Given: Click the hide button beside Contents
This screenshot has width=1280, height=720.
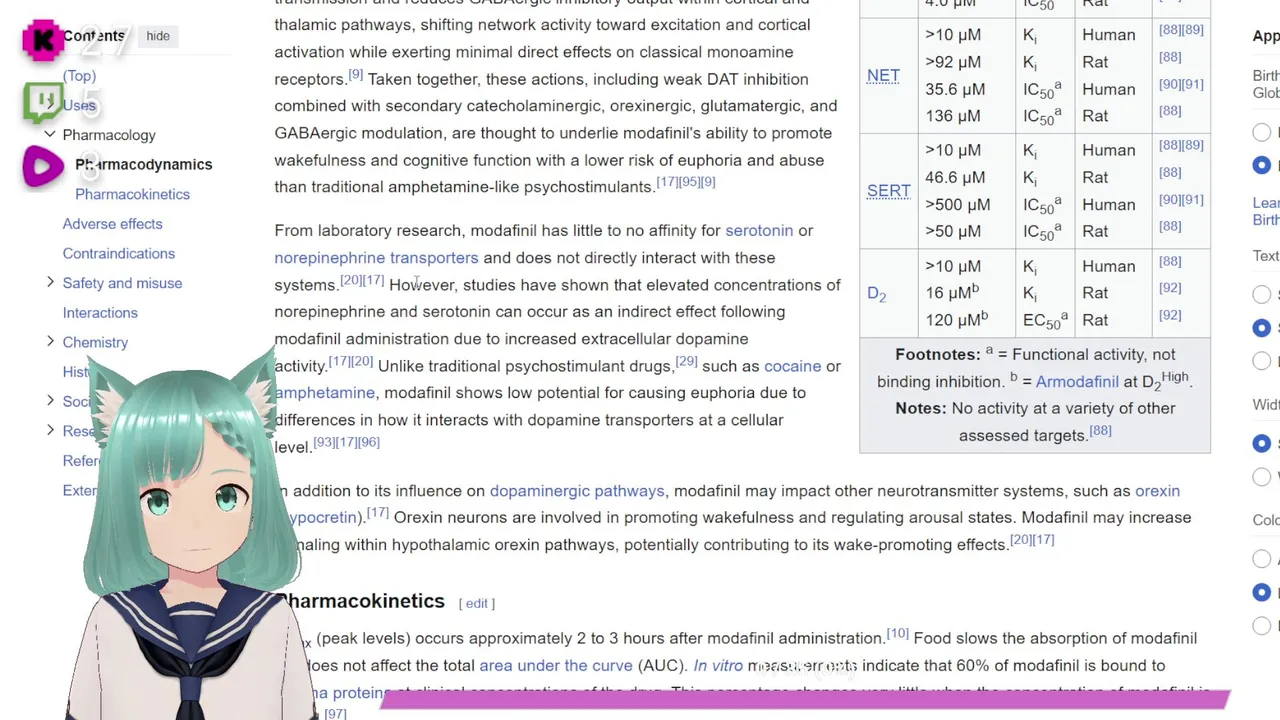Looking at the screenshot, I should [158, 36].
